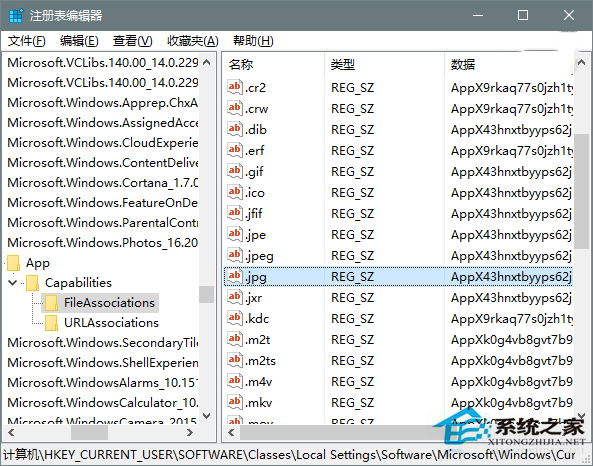Click the App folder icon in tree
593x466 pixels.
tap(14, 263)
